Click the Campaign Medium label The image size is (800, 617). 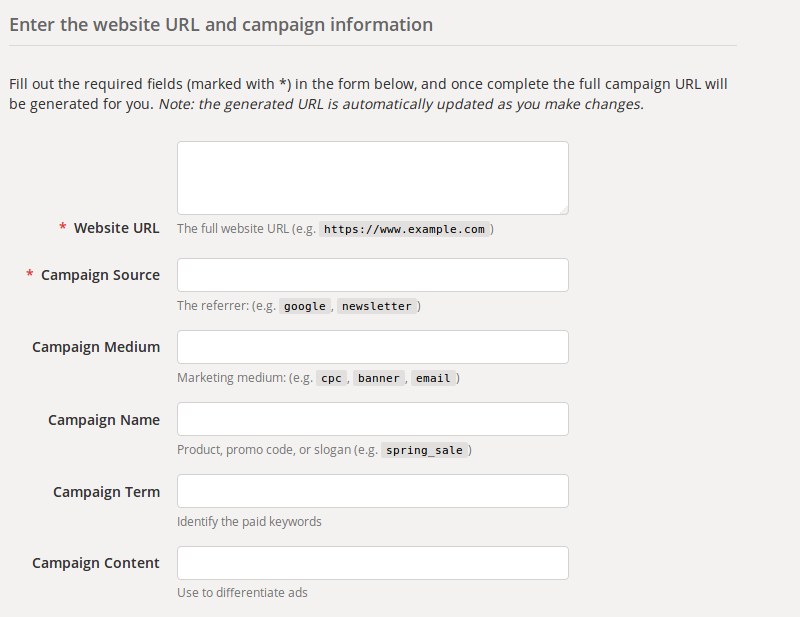pos(96,347)
